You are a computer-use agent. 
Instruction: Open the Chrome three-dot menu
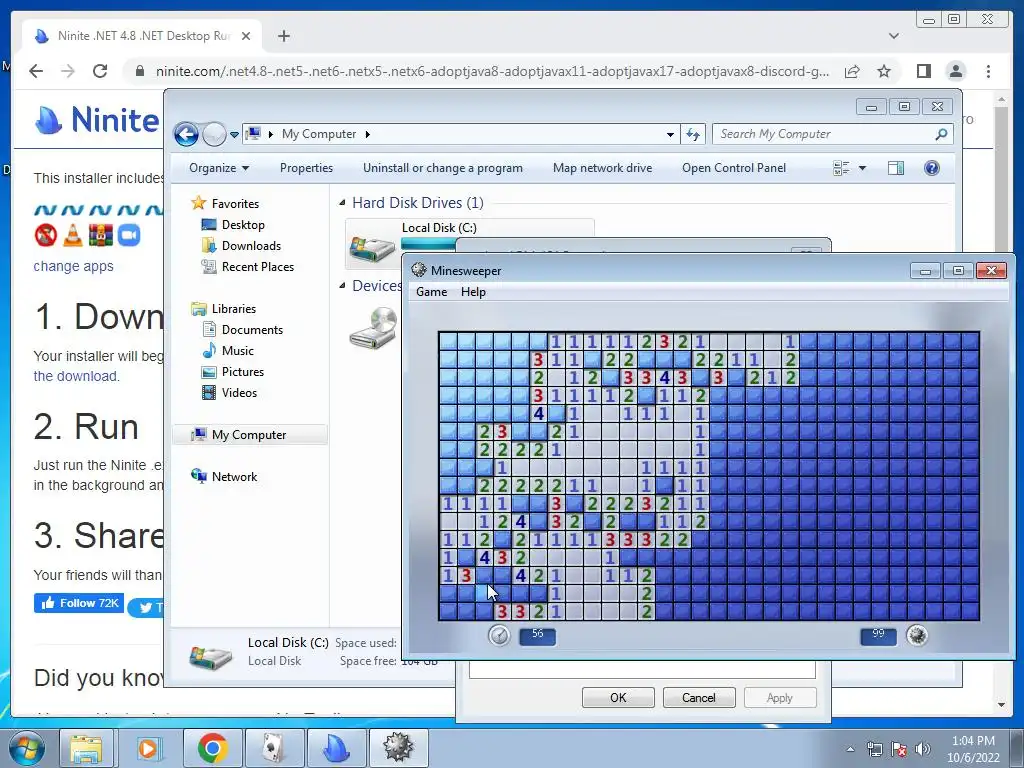988,71
